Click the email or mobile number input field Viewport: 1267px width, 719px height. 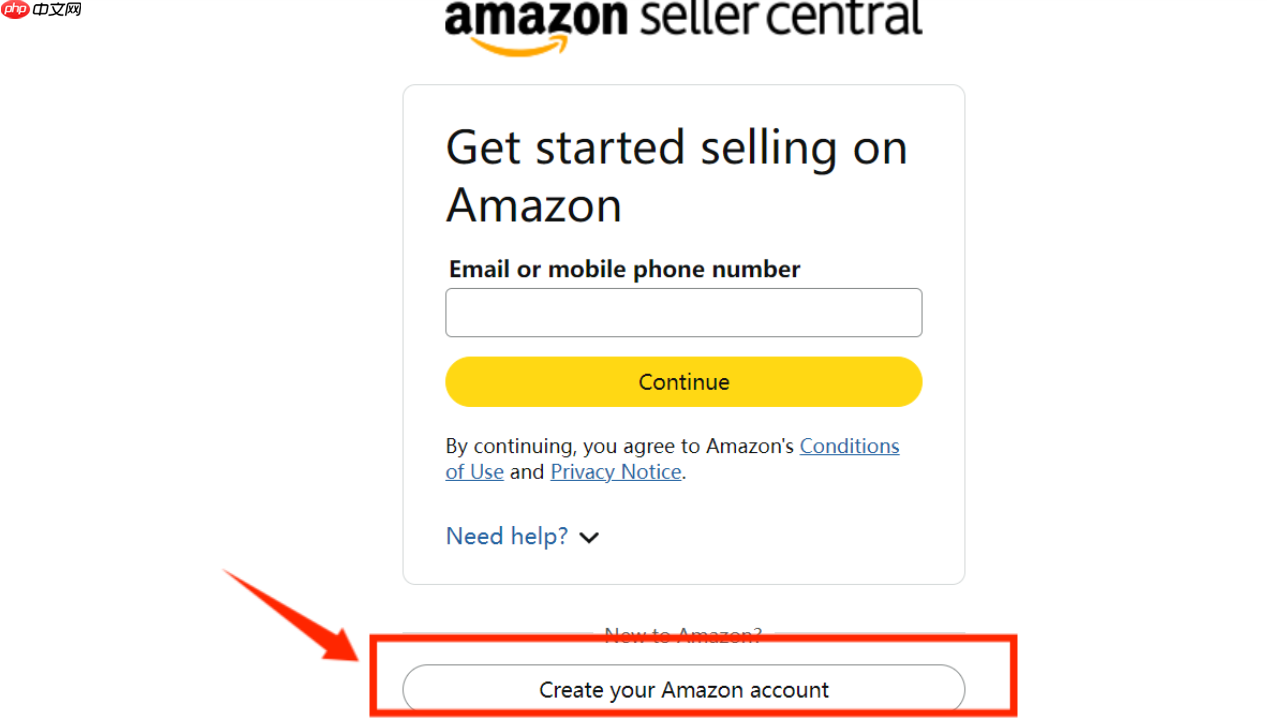[683, 313]
